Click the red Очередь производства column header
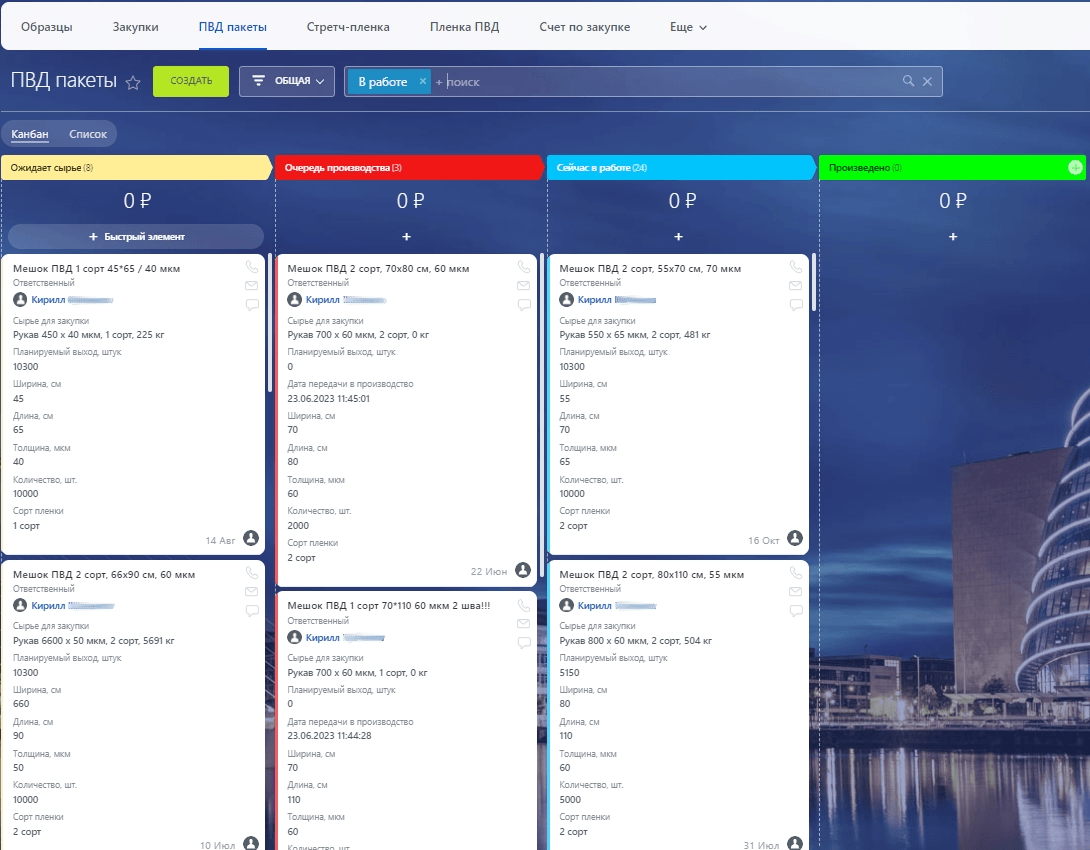1090x850 pixels. (x=409, y=167)
